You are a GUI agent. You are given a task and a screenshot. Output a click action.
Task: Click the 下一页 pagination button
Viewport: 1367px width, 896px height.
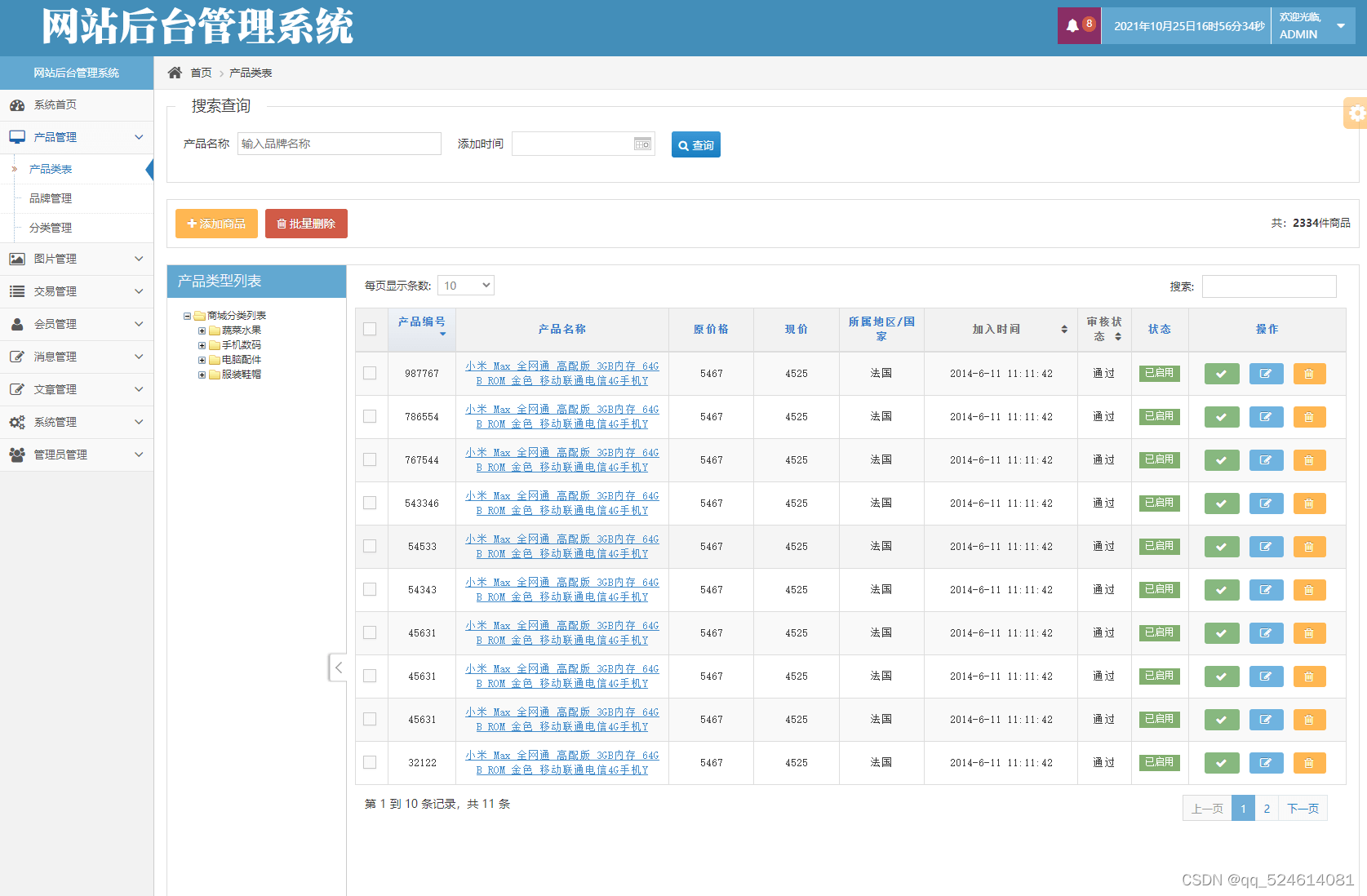point(1303,809)
